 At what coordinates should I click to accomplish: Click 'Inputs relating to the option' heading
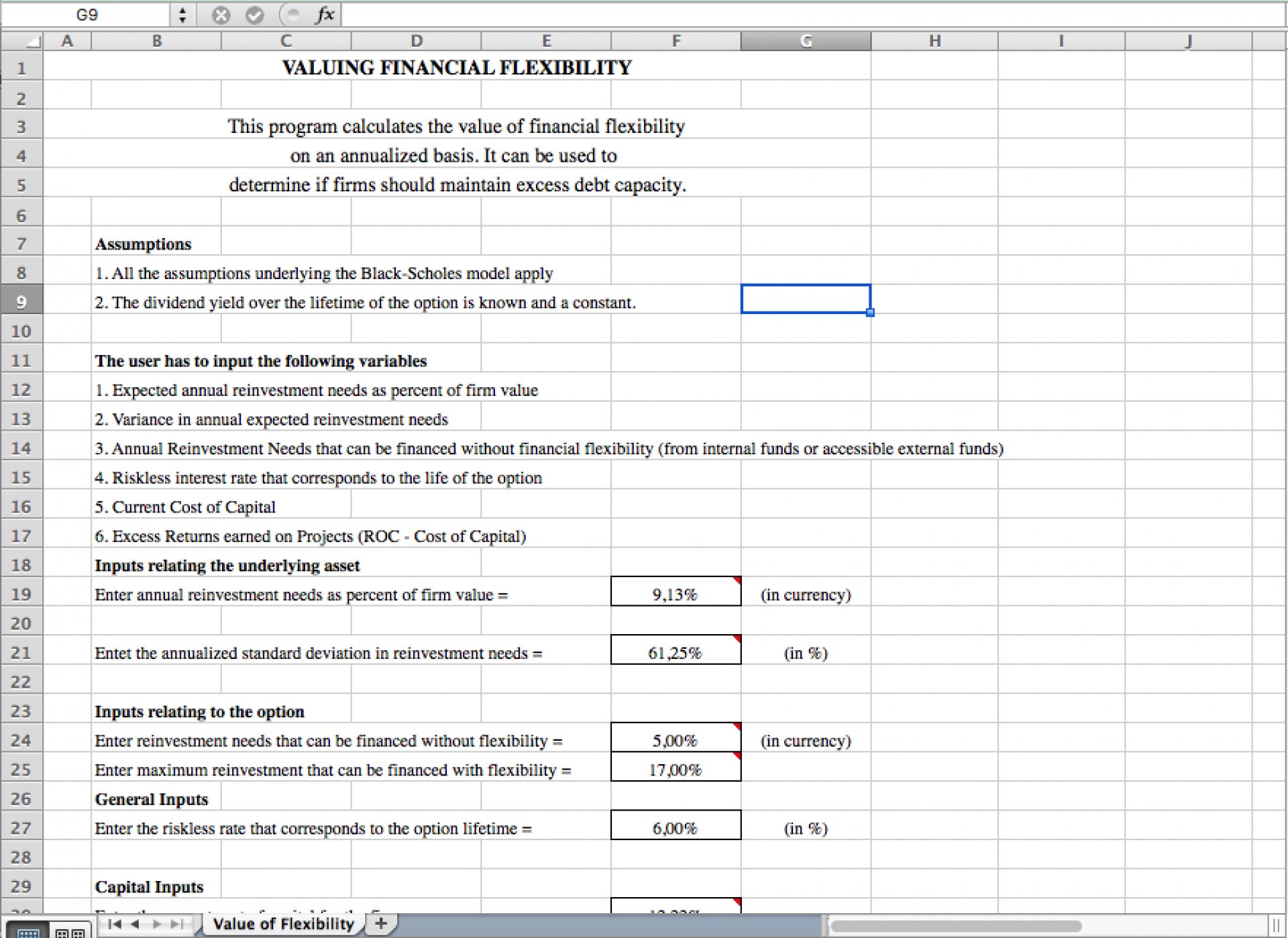199,712
